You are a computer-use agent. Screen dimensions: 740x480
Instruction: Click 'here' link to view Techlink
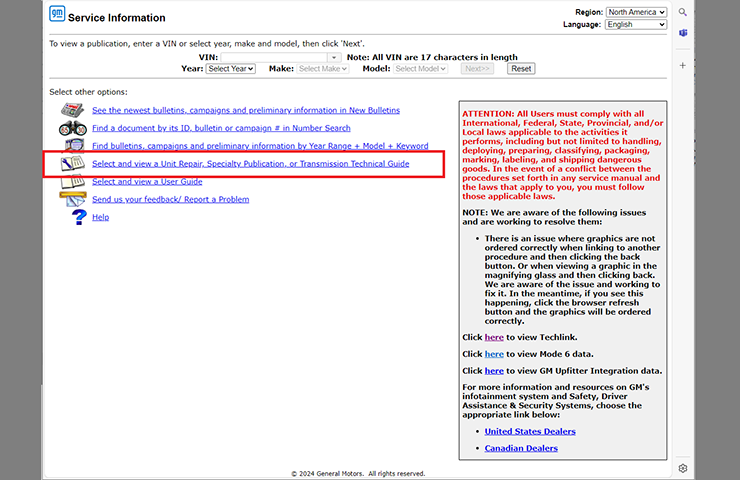[494, 337]
